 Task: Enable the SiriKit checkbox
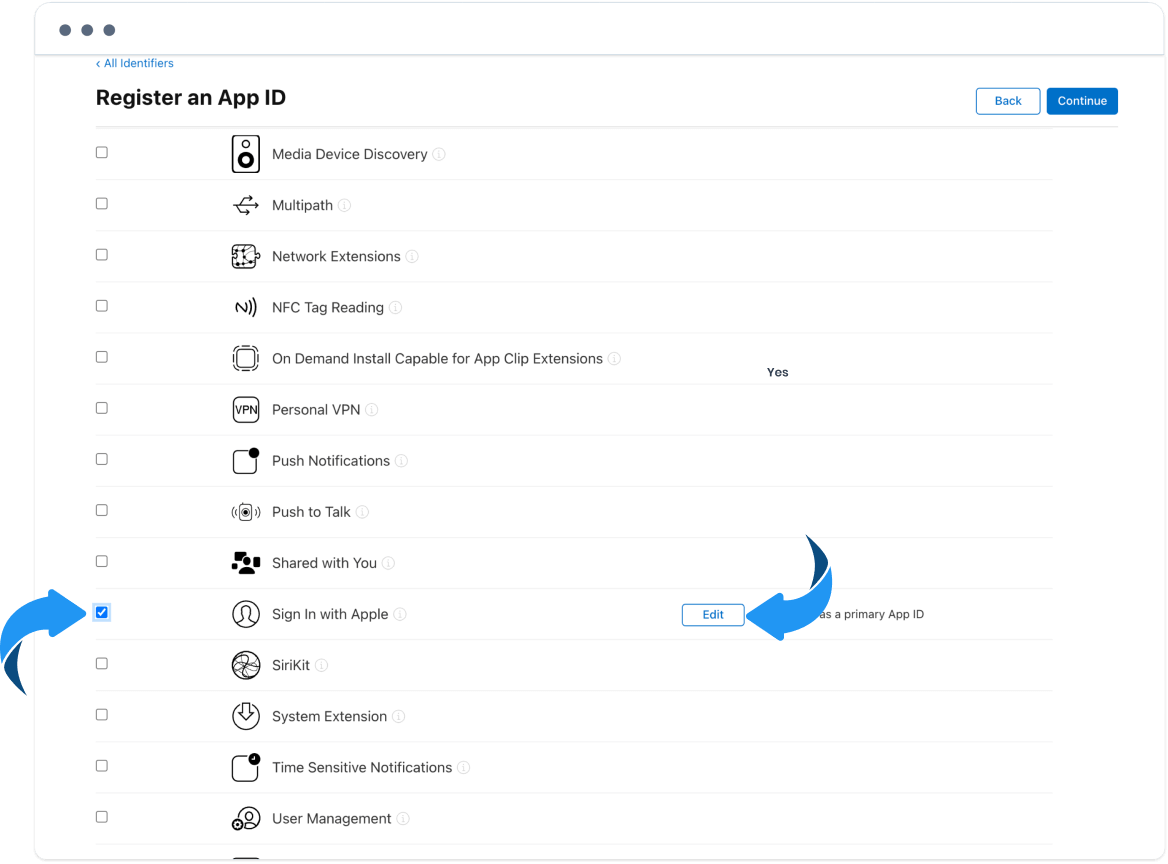[x=102, y=664]
